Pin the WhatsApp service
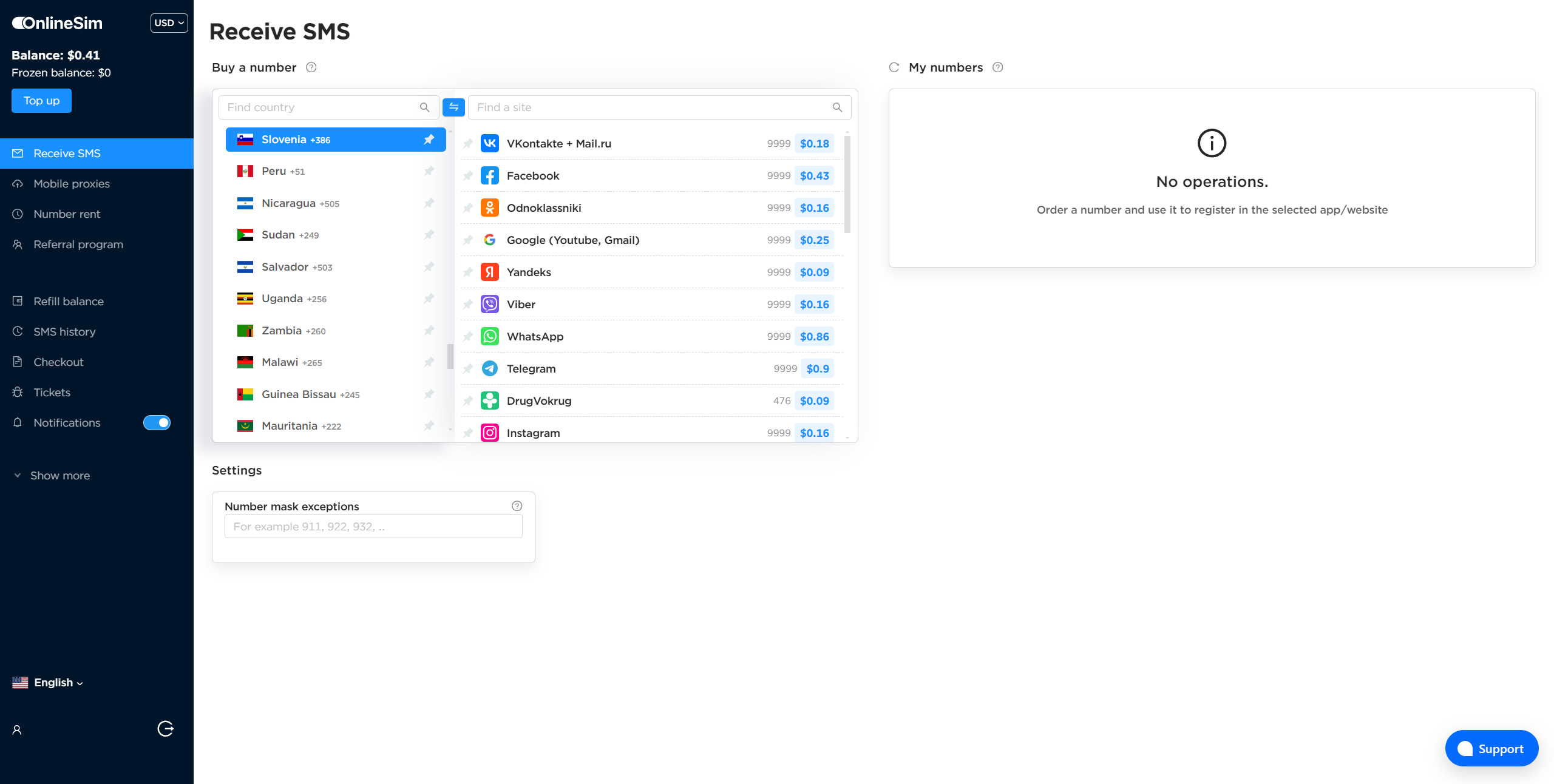 pyautogui.click(x=468, y=337)
